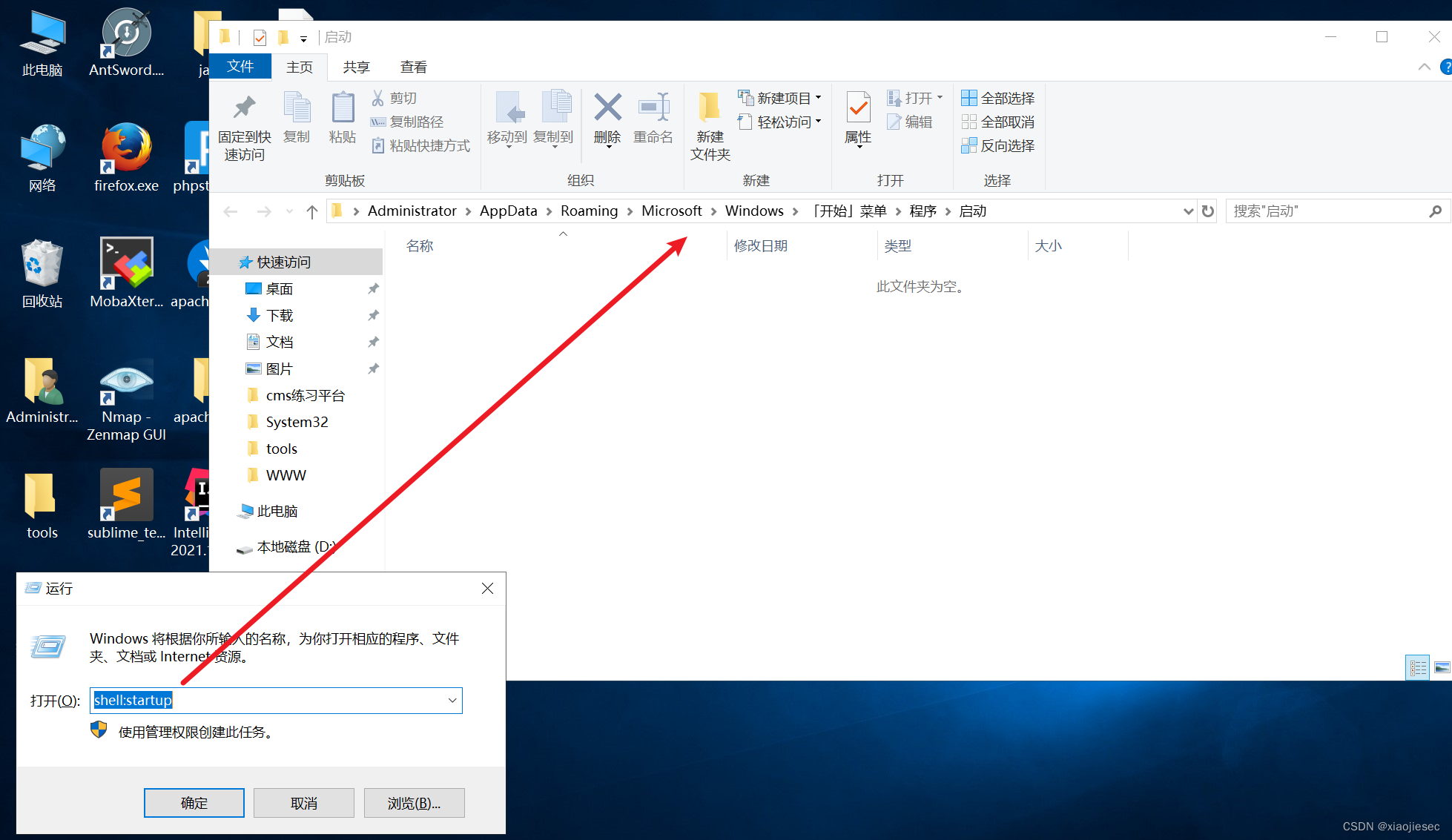Click the Properties (属性) checkmark icon
The width and height of the screenshot is (1452, 840).
(858, 109)
